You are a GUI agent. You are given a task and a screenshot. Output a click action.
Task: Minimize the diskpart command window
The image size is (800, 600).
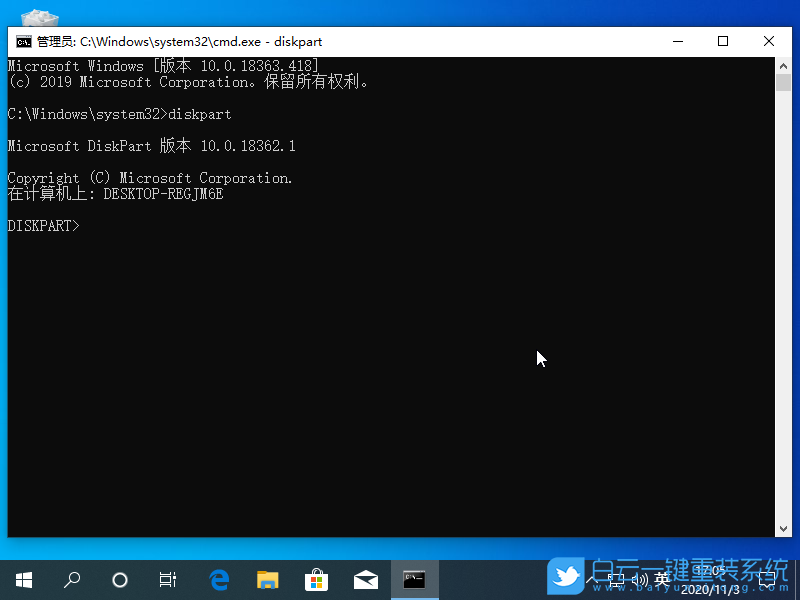[677, 42]
